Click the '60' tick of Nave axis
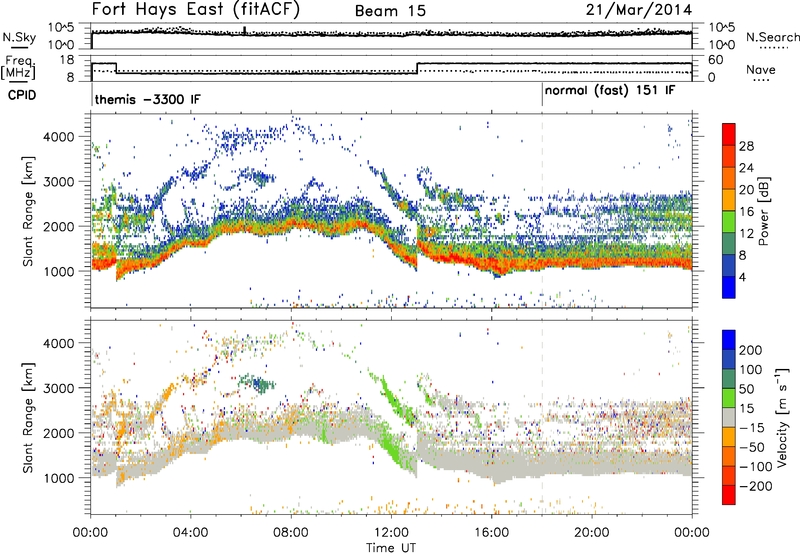800x554 pixels. (715, 60)
